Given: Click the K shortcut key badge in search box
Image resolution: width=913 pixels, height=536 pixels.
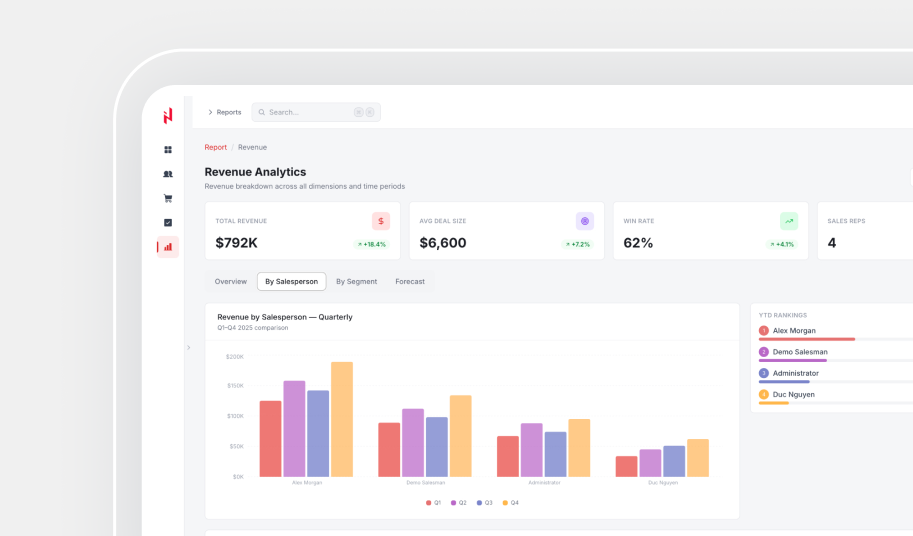Looking at the screenshot, I should tap(370, 112).
